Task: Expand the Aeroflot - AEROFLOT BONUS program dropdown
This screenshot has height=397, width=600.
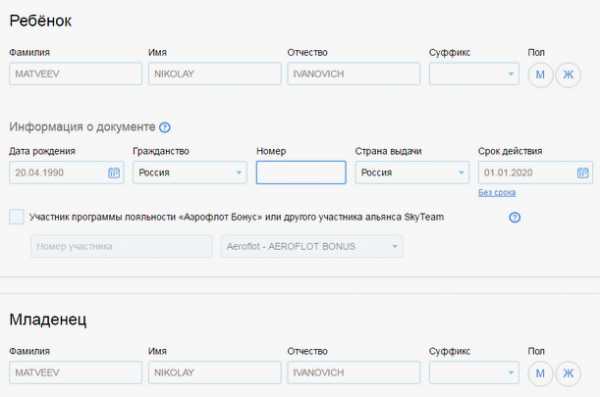Action: pos(312,246)
